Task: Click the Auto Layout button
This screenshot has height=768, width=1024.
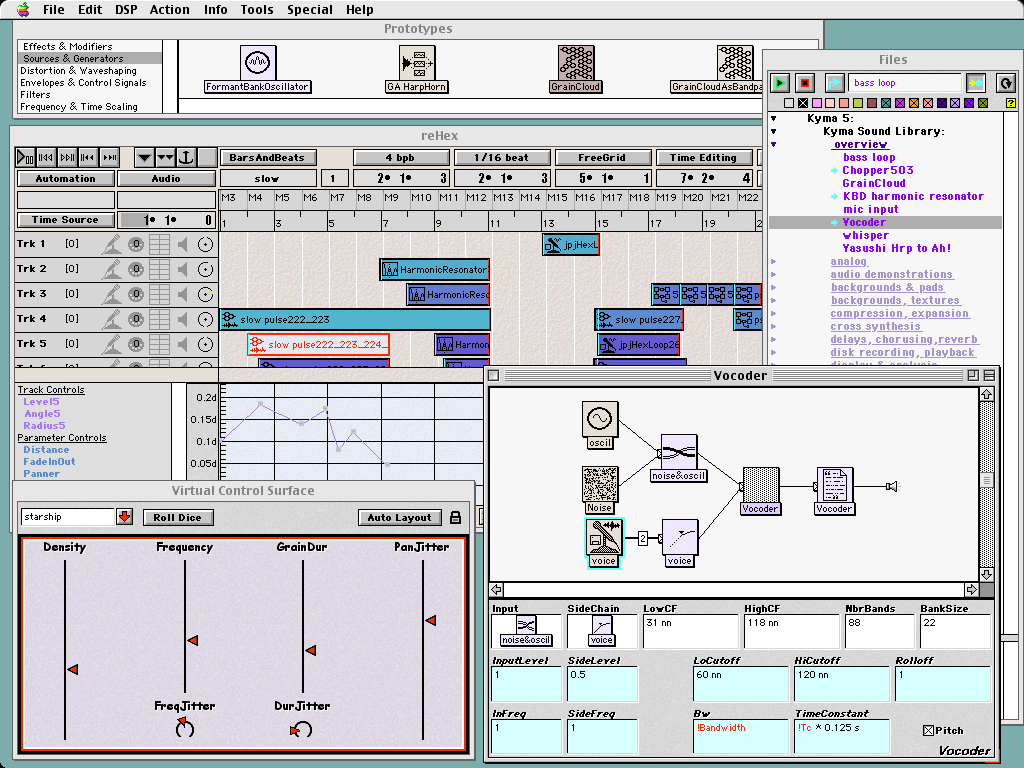Action: 400,517
